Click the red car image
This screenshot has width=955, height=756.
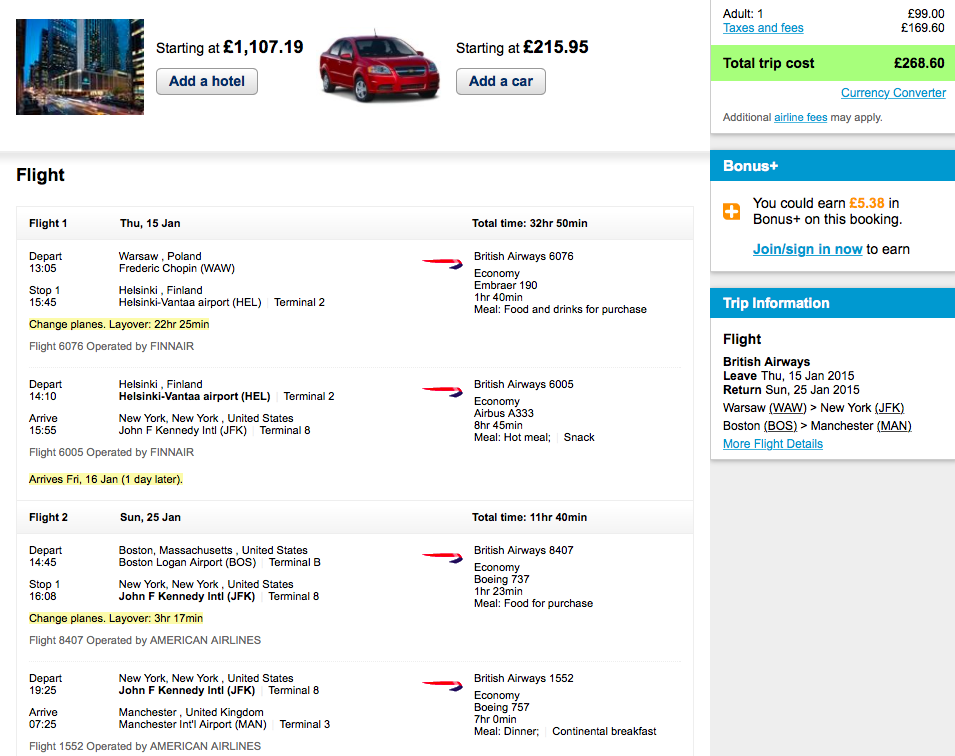coord(379,67)
